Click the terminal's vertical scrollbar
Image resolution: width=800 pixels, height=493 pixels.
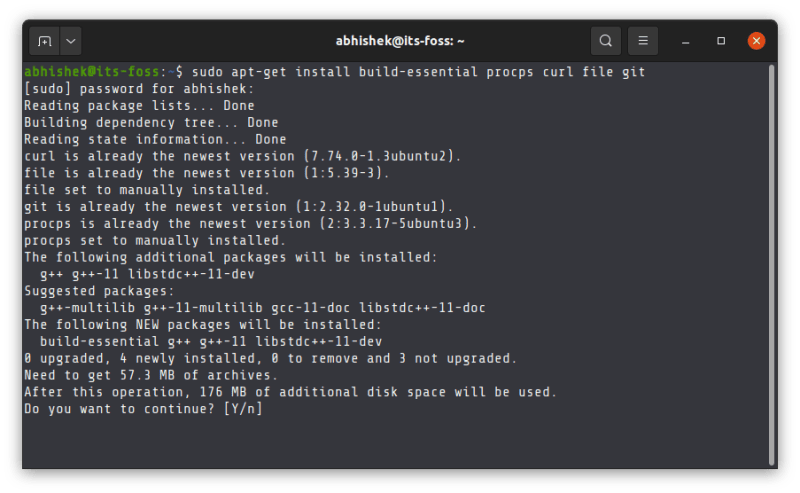coord(771,262)
